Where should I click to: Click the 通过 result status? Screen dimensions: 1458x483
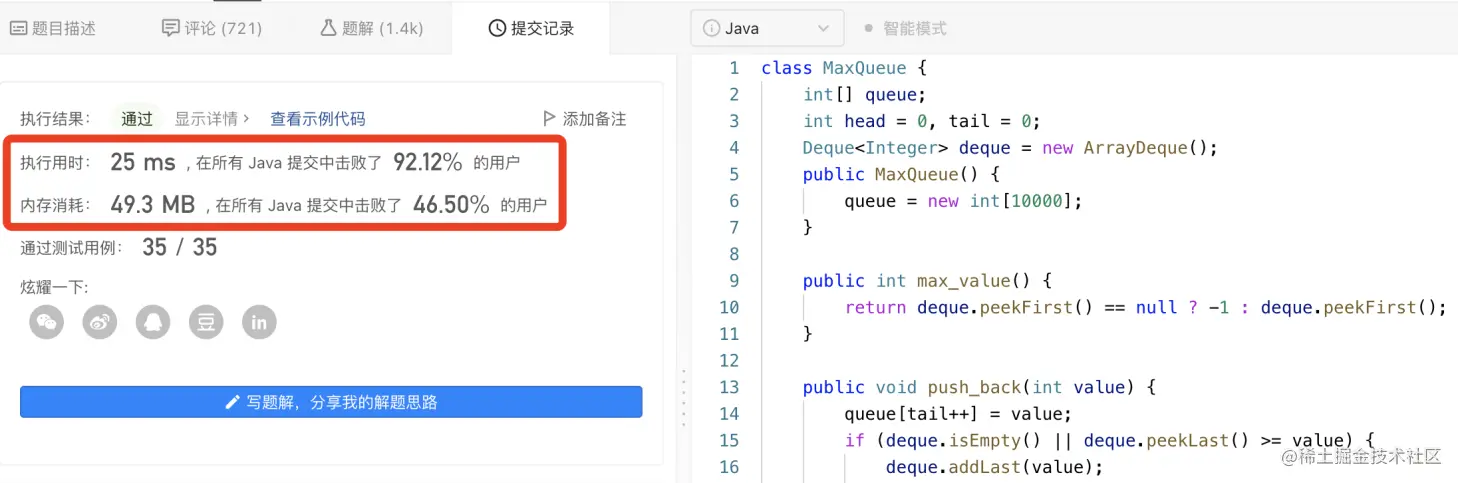(137, 119)
